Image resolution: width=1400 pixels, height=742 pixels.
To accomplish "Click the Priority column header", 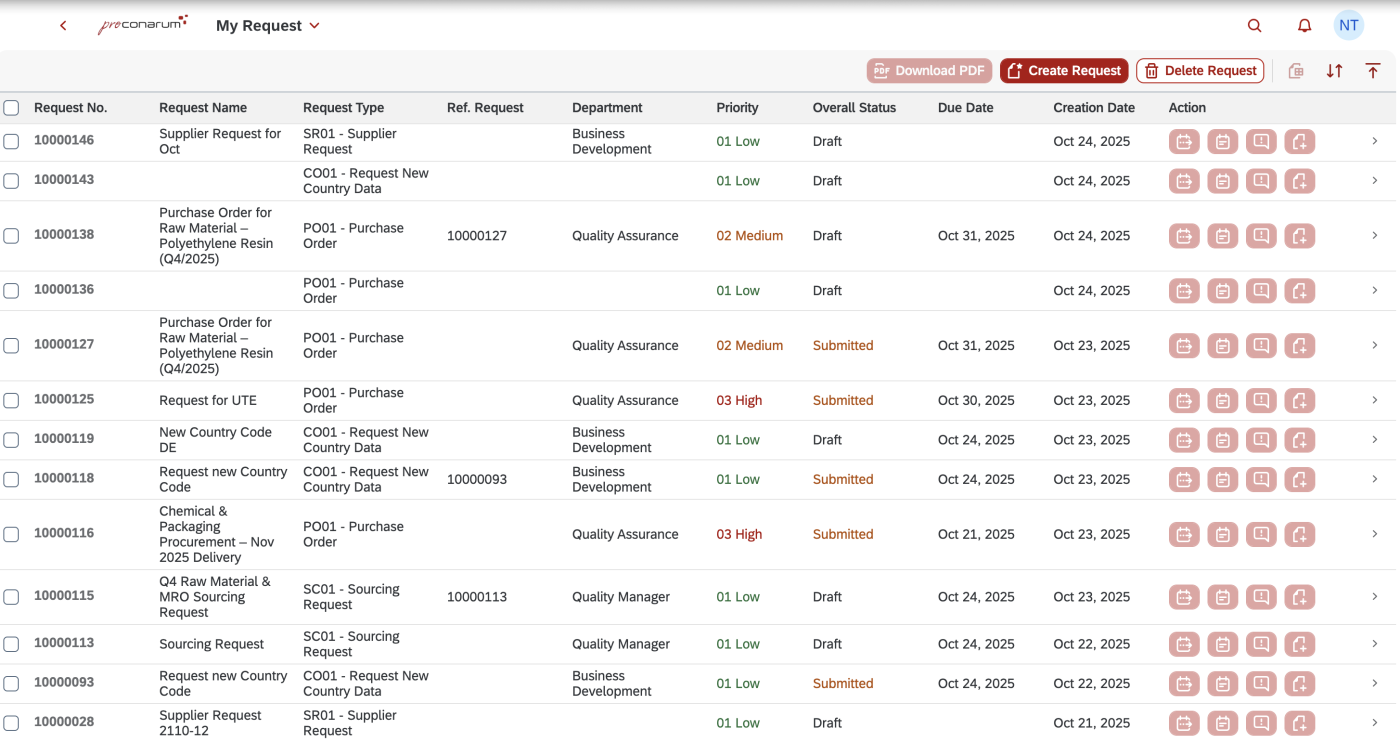I will pos(737,108).
